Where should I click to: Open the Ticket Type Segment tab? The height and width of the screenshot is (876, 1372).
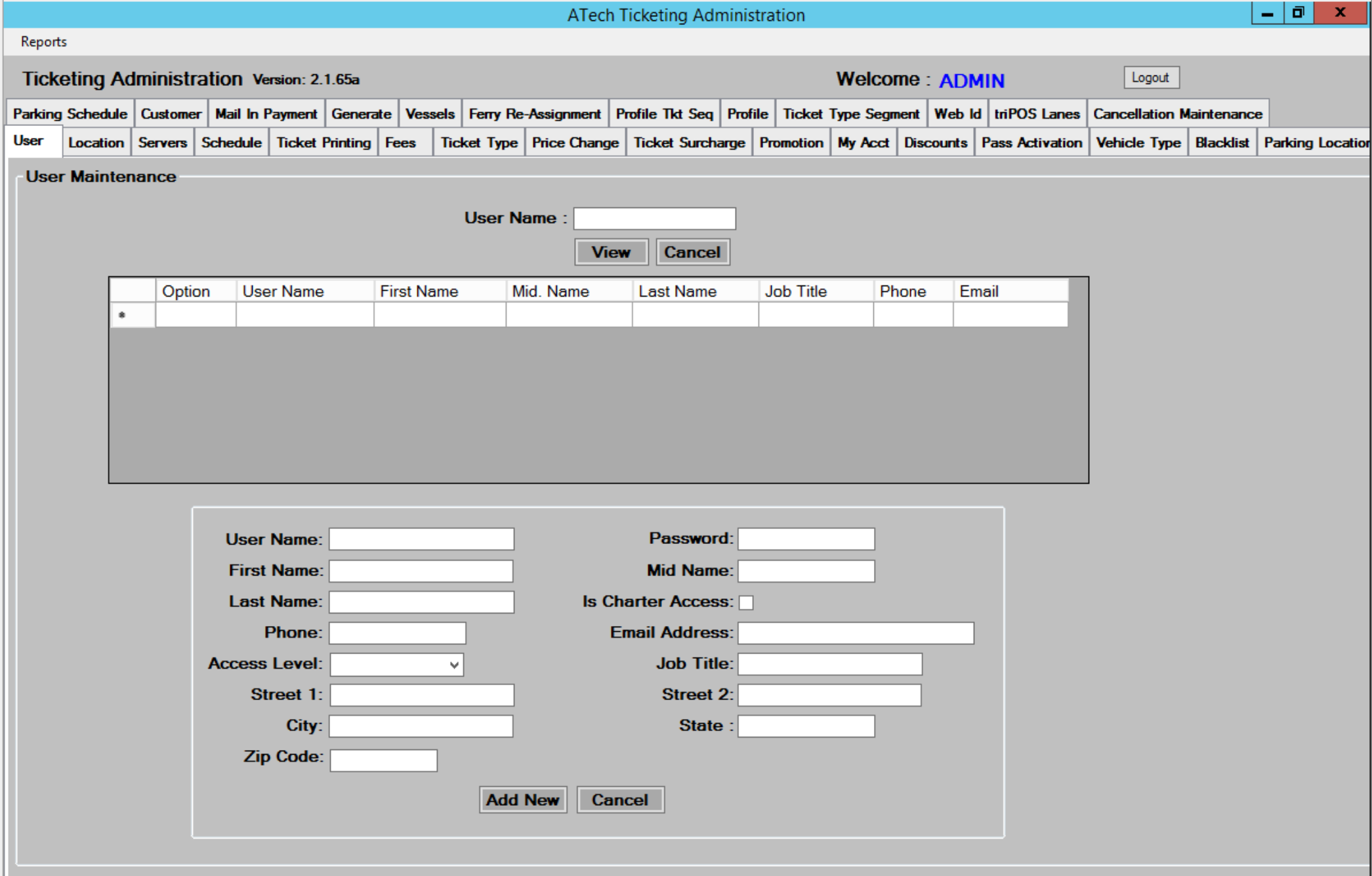pyautogui.click(x=851, y=114)
